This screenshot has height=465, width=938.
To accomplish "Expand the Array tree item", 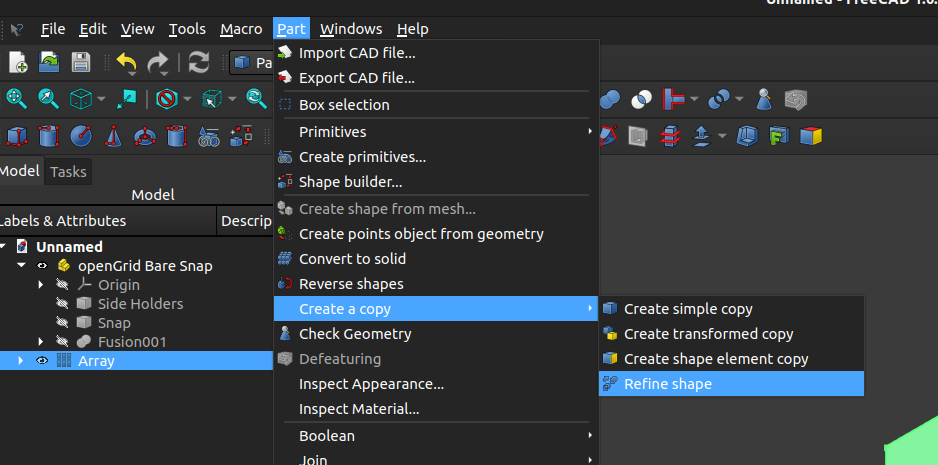I will 21,361.
